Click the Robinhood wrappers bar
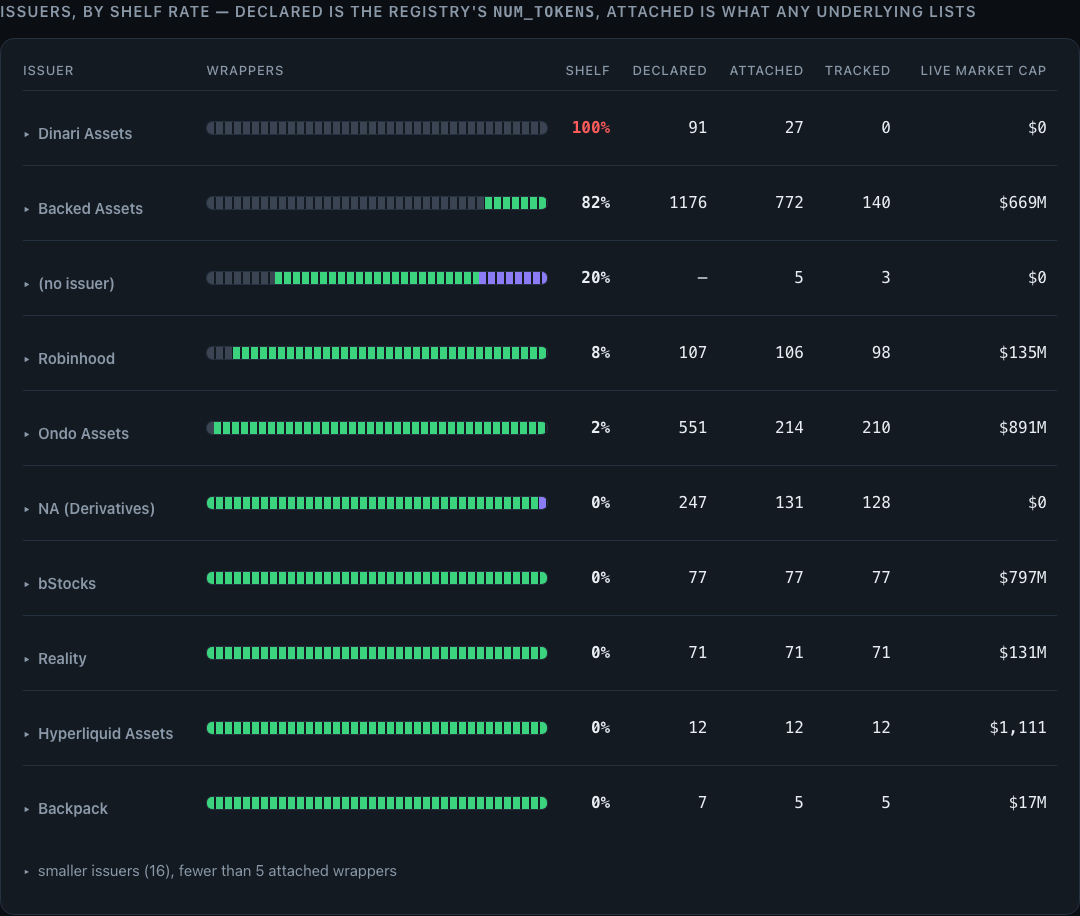This screenshot has height=916, width=1080. coord(377,353)
